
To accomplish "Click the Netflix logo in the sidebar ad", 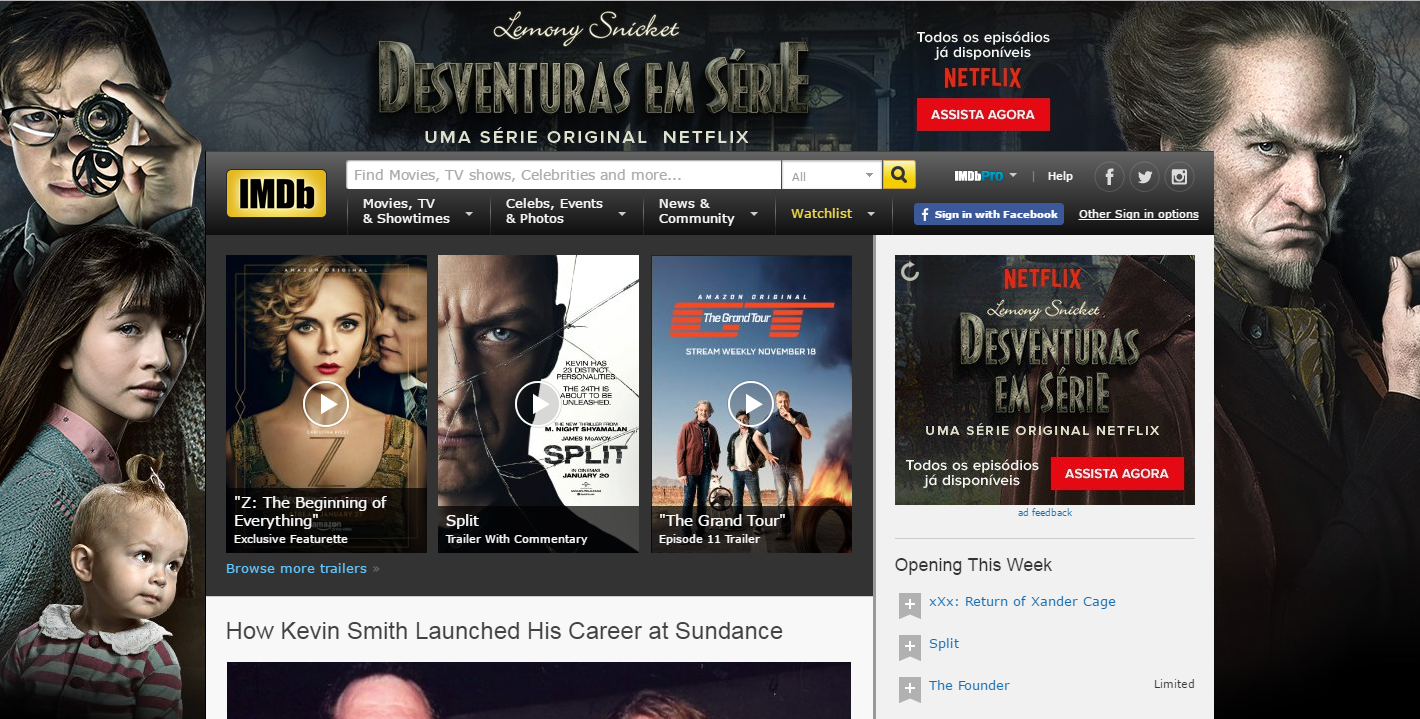I will 1043,278.
